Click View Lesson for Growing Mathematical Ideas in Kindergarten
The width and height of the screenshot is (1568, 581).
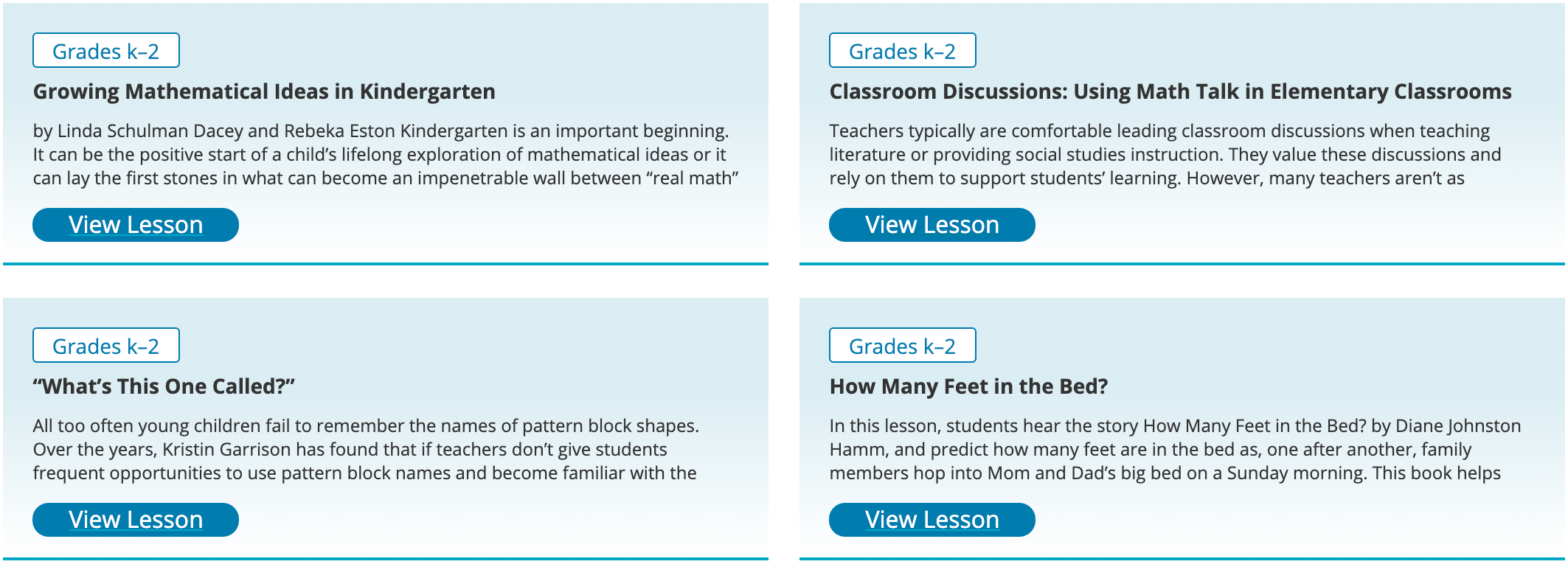135,225
